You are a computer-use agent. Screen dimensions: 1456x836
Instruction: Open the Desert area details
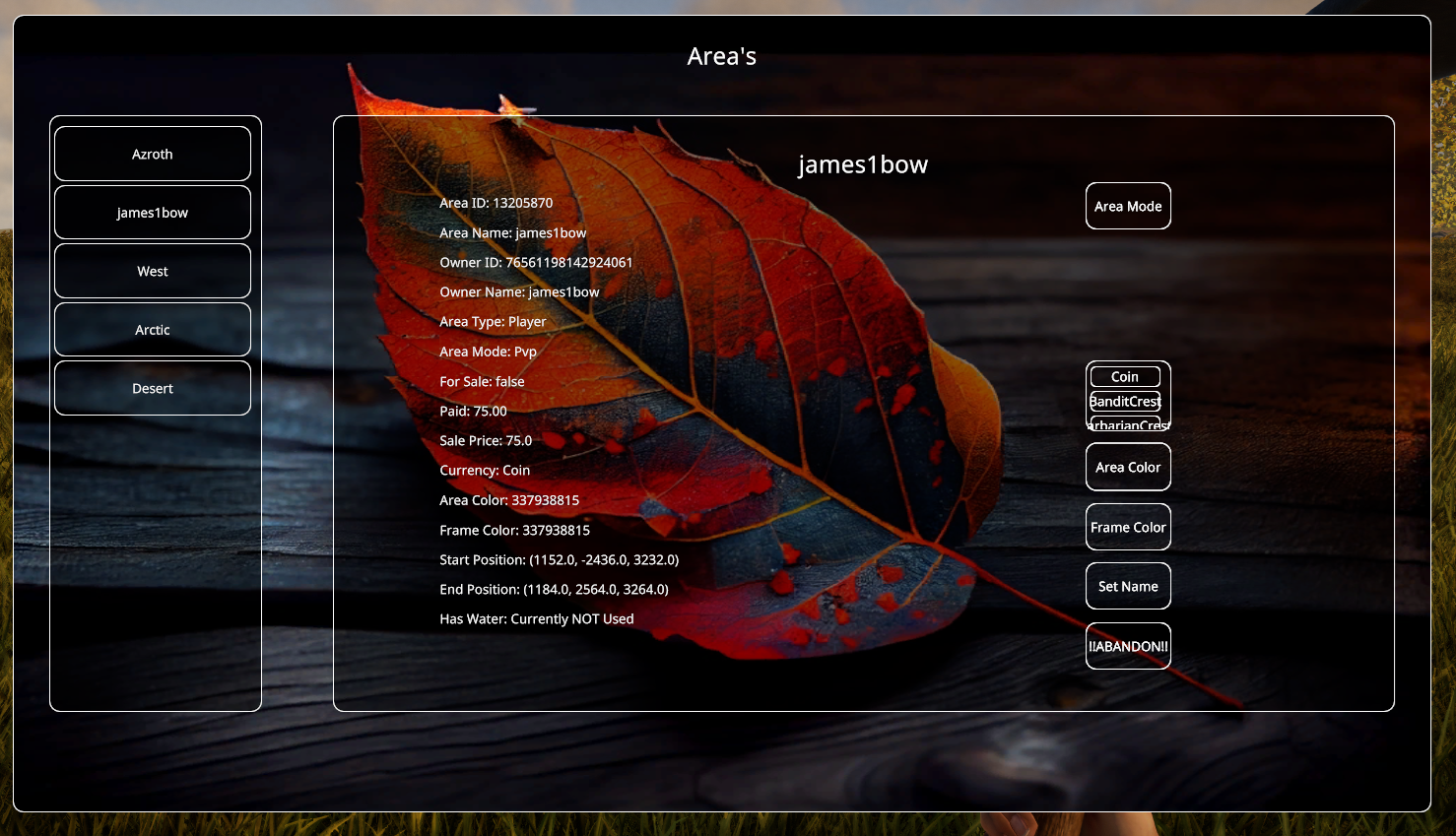[153, 388]
